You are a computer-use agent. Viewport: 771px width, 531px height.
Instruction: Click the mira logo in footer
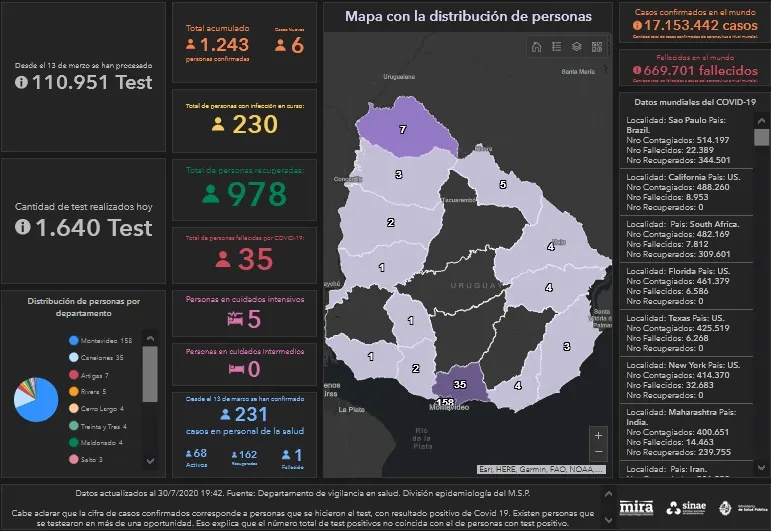coord(637,506)
